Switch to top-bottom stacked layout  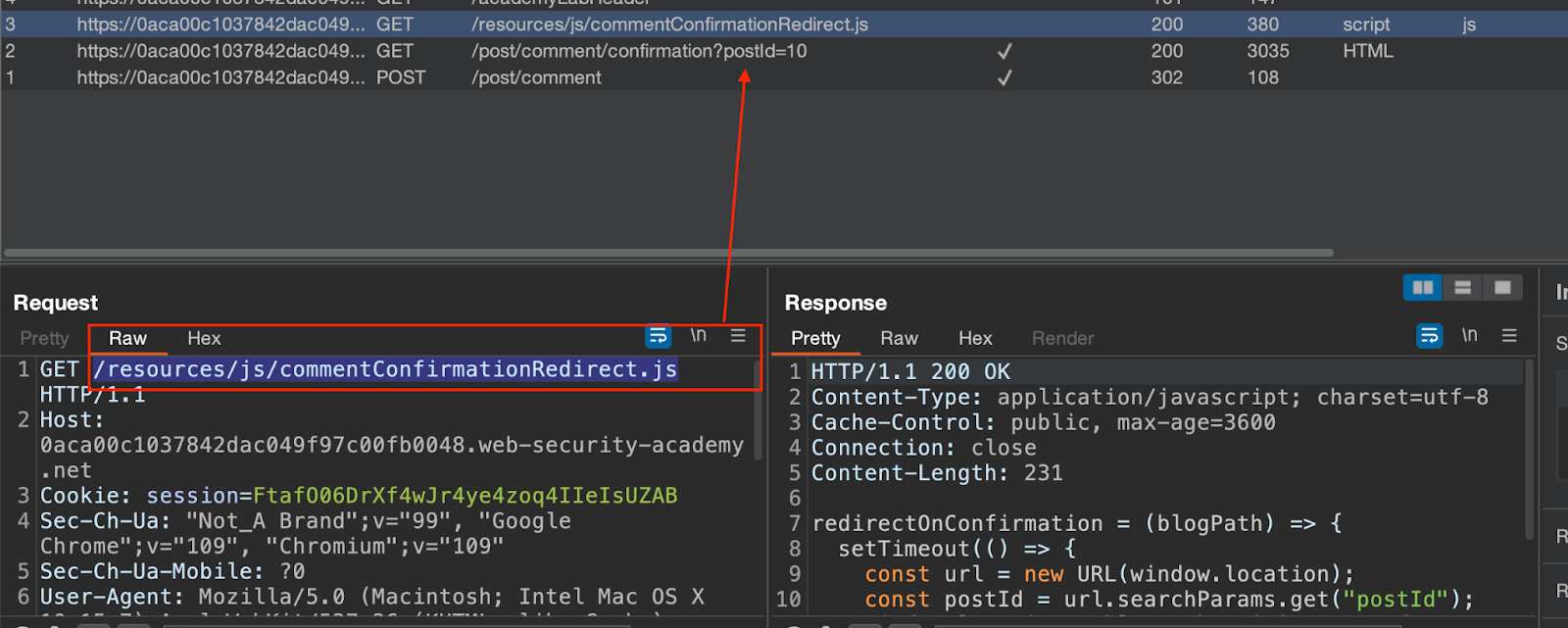[x=1463, y=287]
